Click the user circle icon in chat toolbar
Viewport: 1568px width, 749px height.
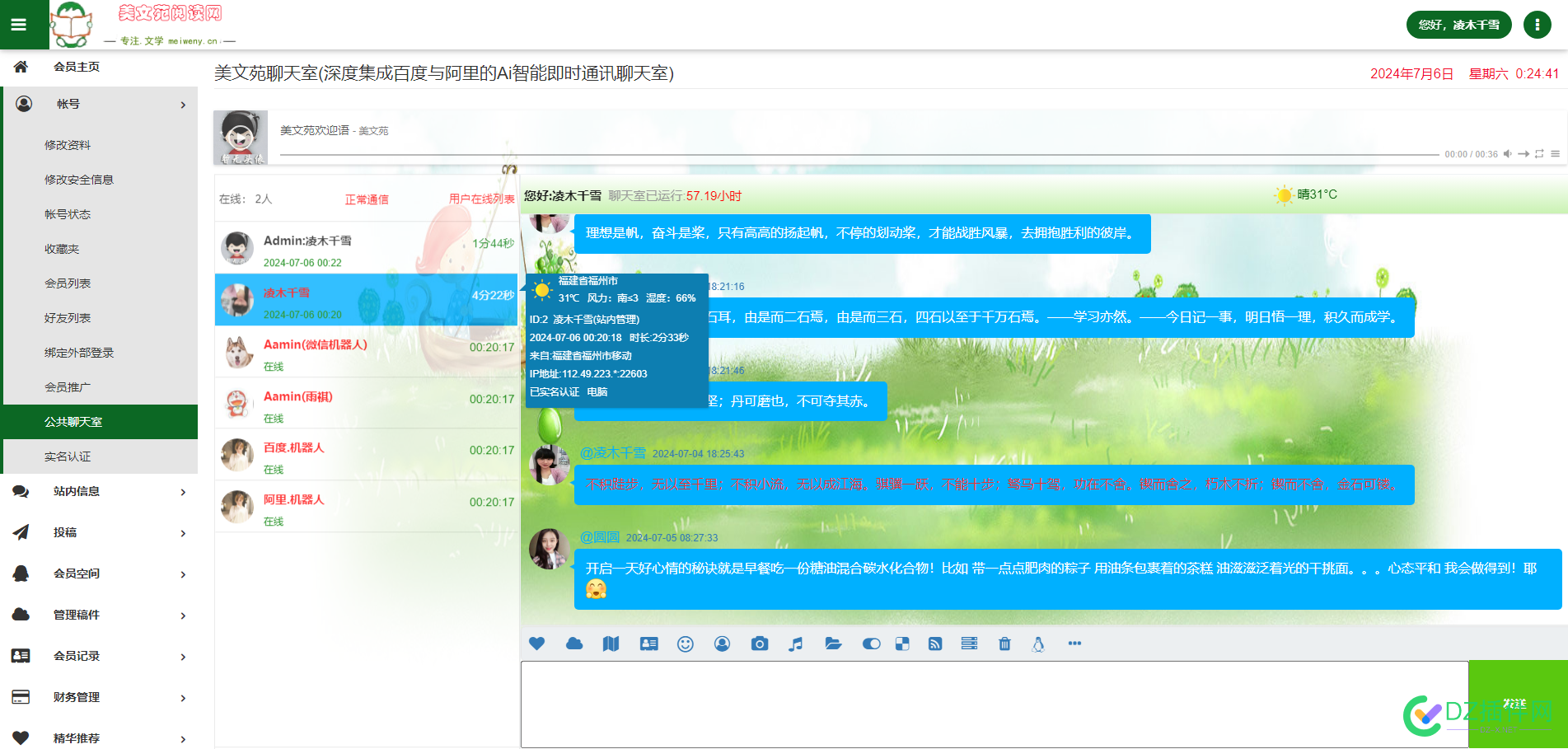click(x=723, y=644)
